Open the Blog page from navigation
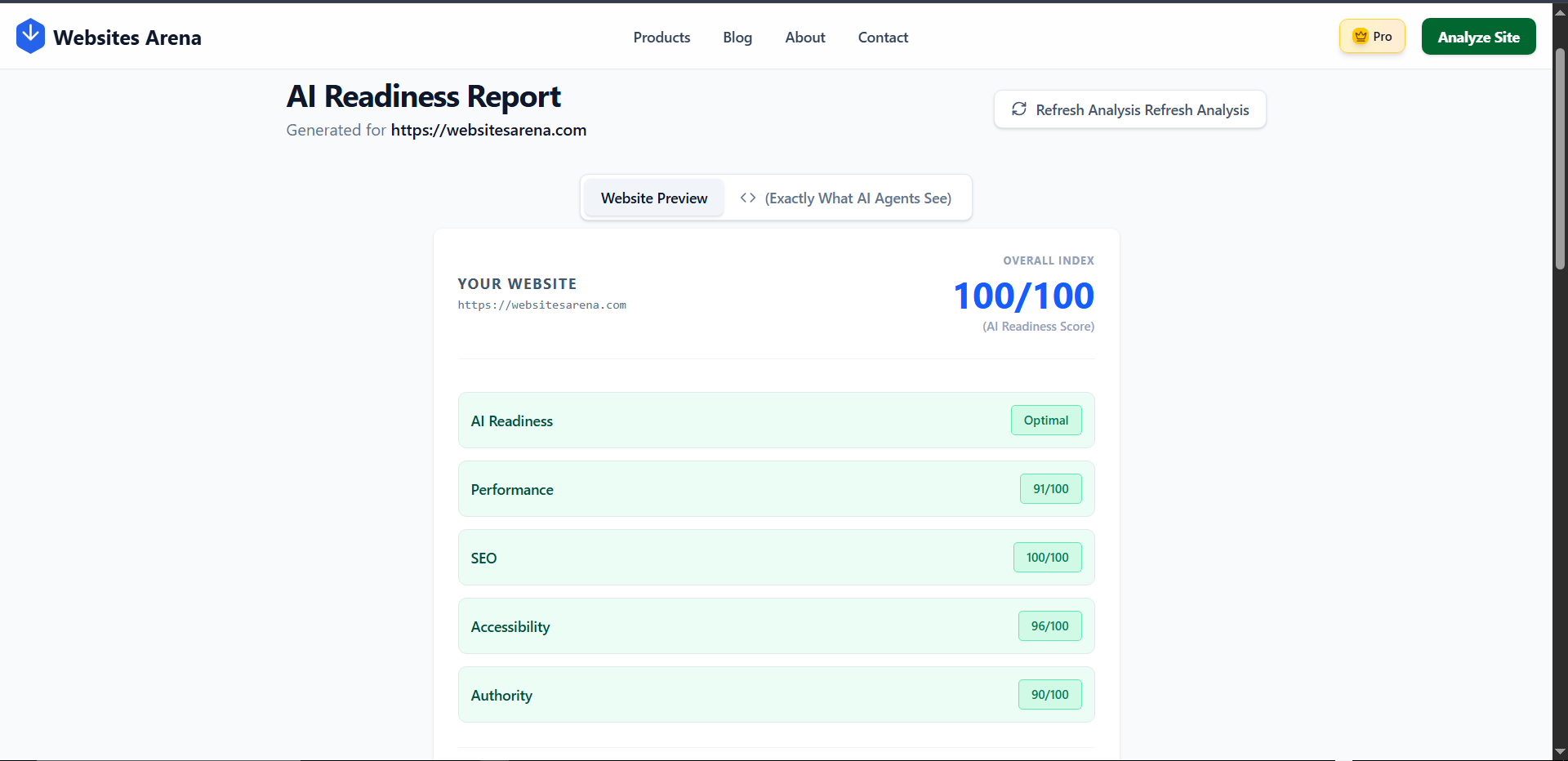 (737, 37)
